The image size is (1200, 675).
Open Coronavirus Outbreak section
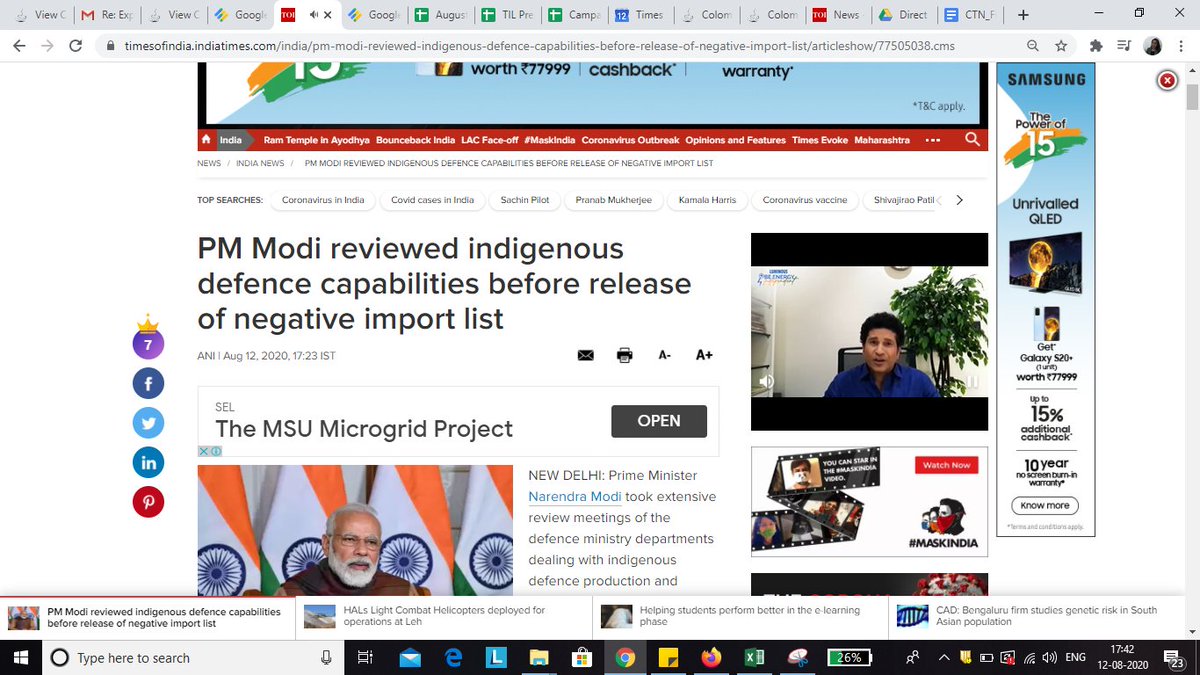[630, 140]
